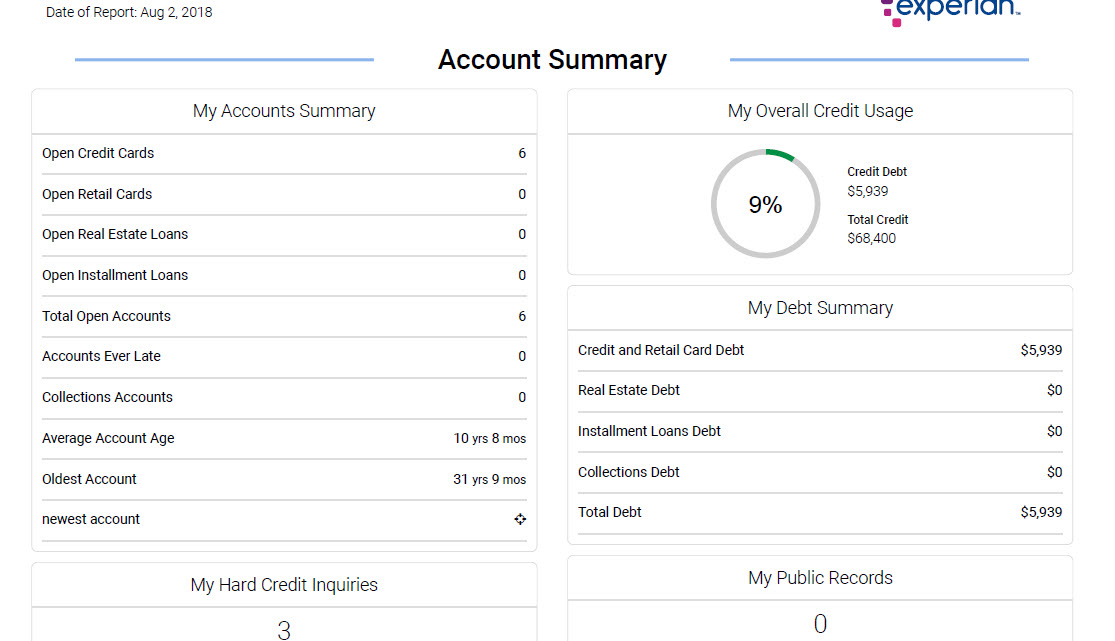Open My Hard Credit Inquiries section
This screenshot has height=641, width=1115.
[x=284, y=584]
